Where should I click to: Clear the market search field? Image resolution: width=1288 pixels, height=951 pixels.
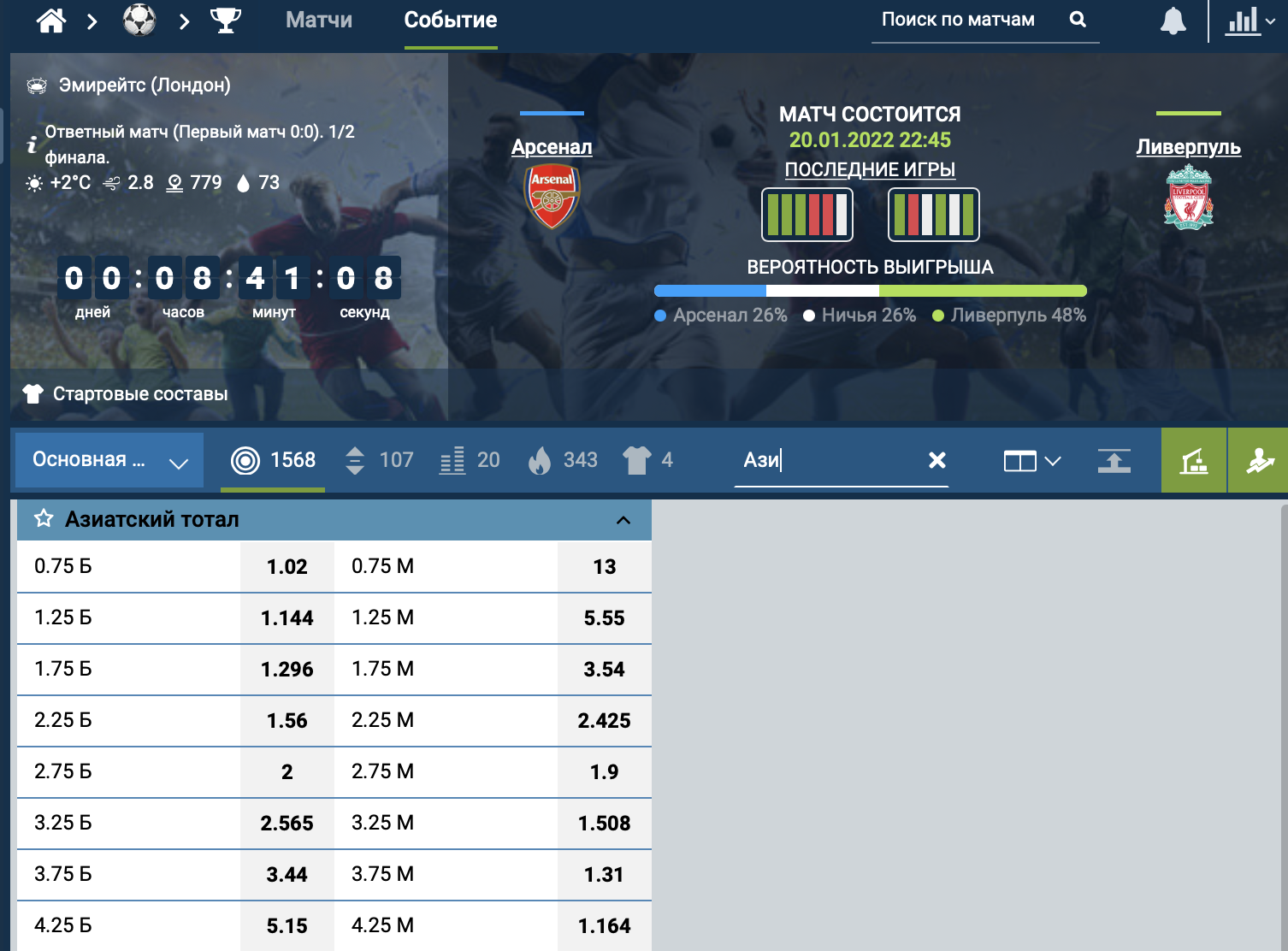937,460
